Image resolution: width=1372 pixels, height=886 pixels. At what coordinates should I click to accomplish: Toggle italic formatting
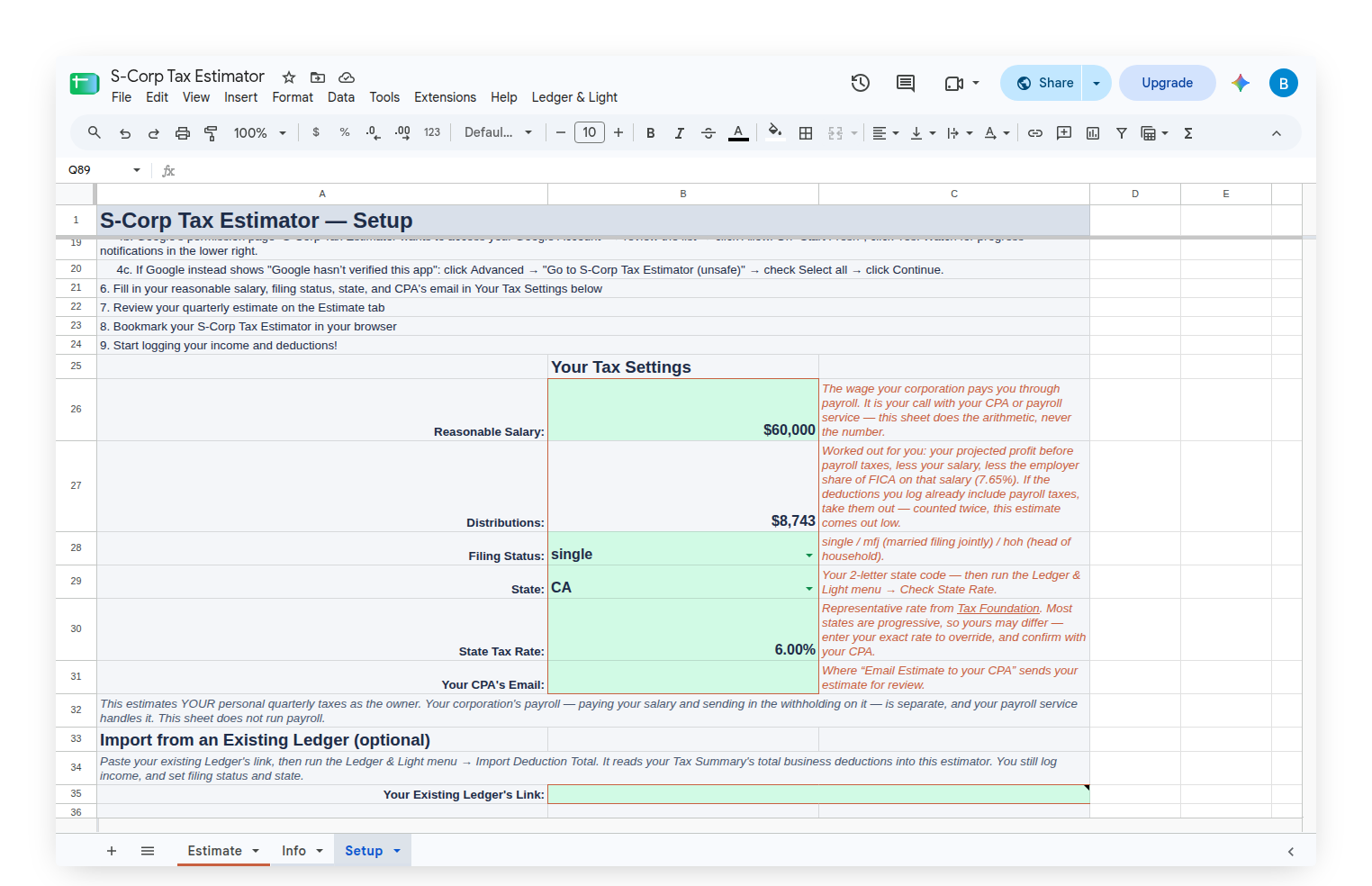680,133
